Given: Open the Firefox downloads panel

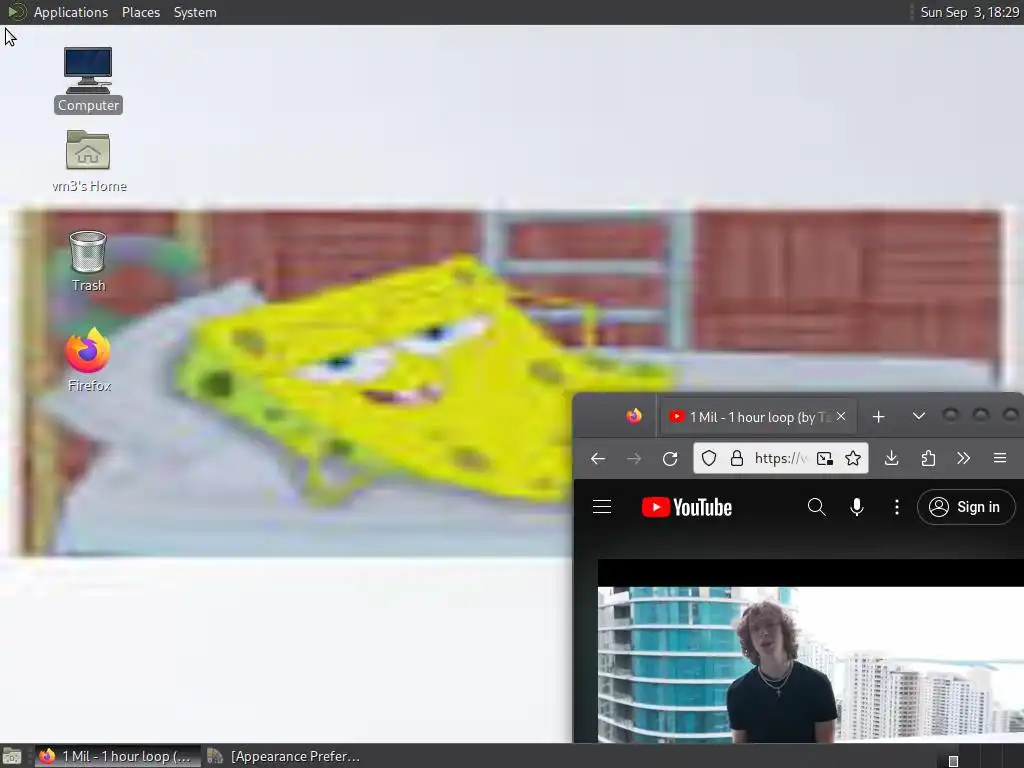Looking at the screenshot, I should (x=891, y=458).
